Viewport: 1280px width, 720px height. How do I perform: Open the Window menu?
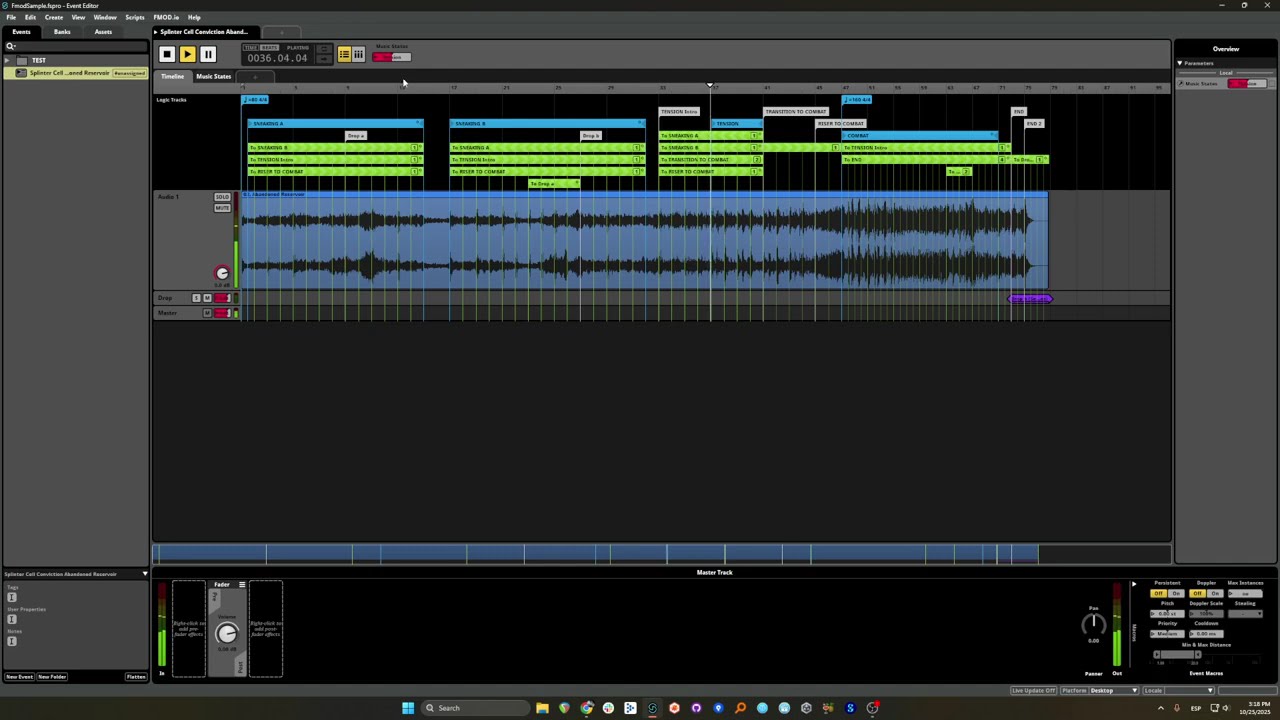pyautogui.click(x=105, y=17)
